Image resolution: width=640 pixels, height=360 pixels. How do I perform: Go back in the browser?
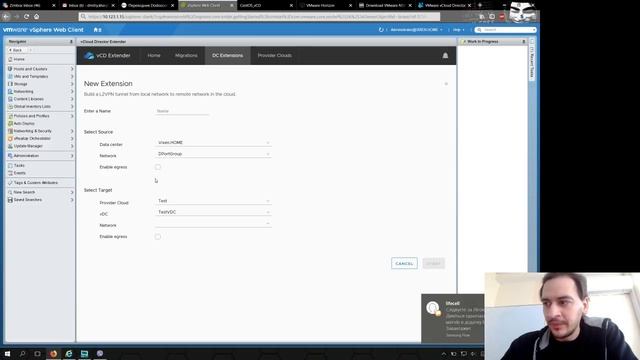(x=6, y=16)
